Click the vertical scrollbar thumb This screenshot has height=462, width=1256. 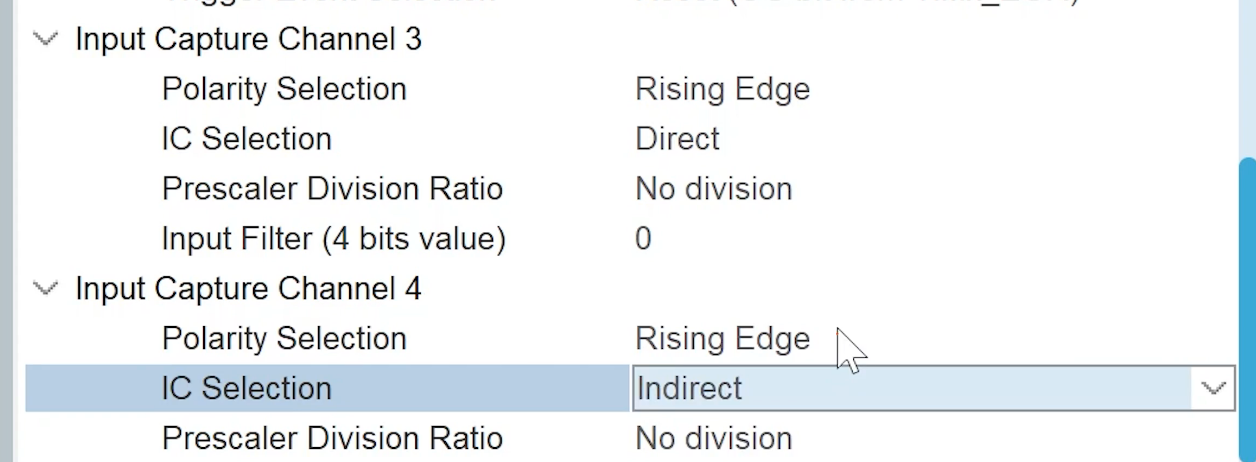pyautogui.click(x=1246, y=300)
